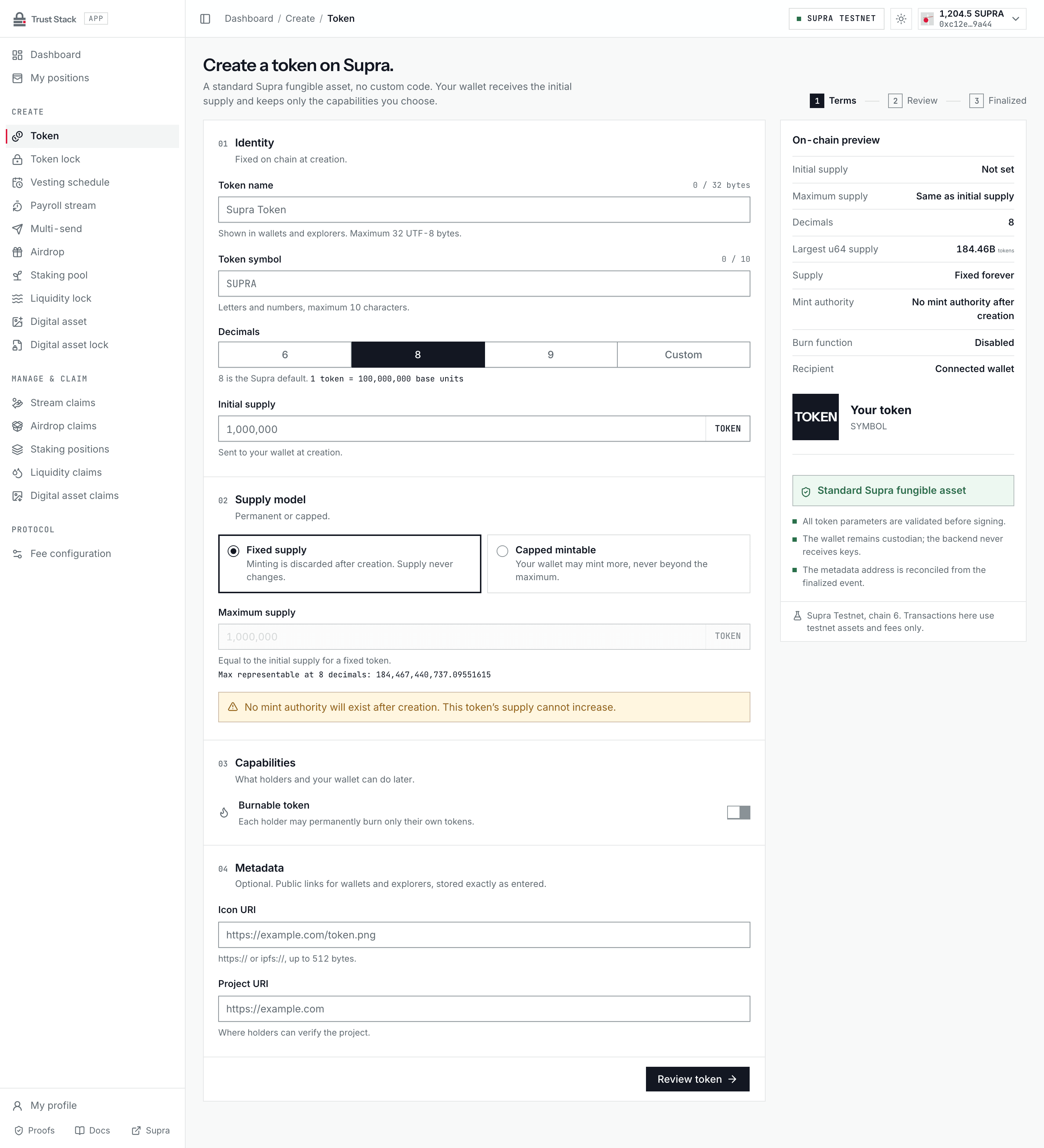This screenshot has height=1148, width=1044.
Task: Select the Token coins icon
Action: [18, 136]
